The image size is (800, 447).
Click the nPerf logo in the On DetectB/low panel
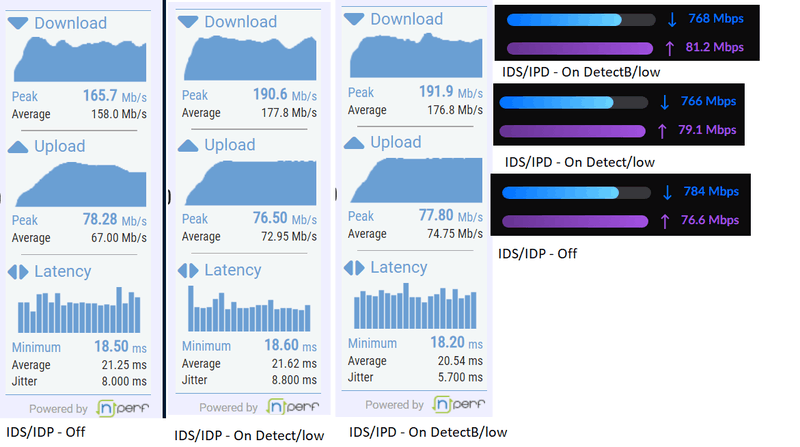459,404
